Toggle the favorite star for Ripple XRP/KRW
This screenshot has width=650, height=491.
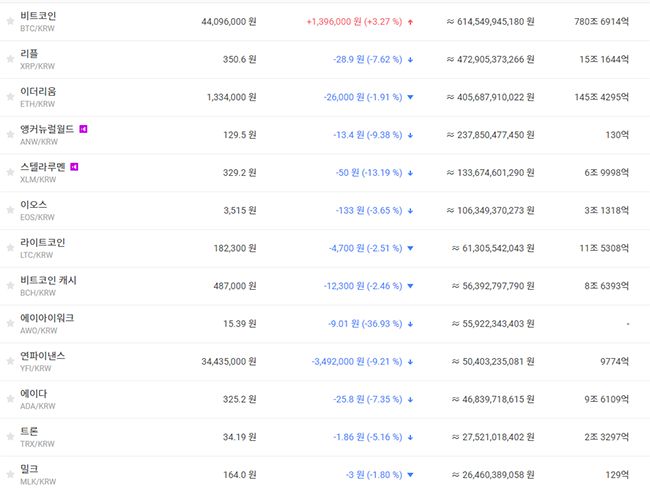tap(10, 60)
